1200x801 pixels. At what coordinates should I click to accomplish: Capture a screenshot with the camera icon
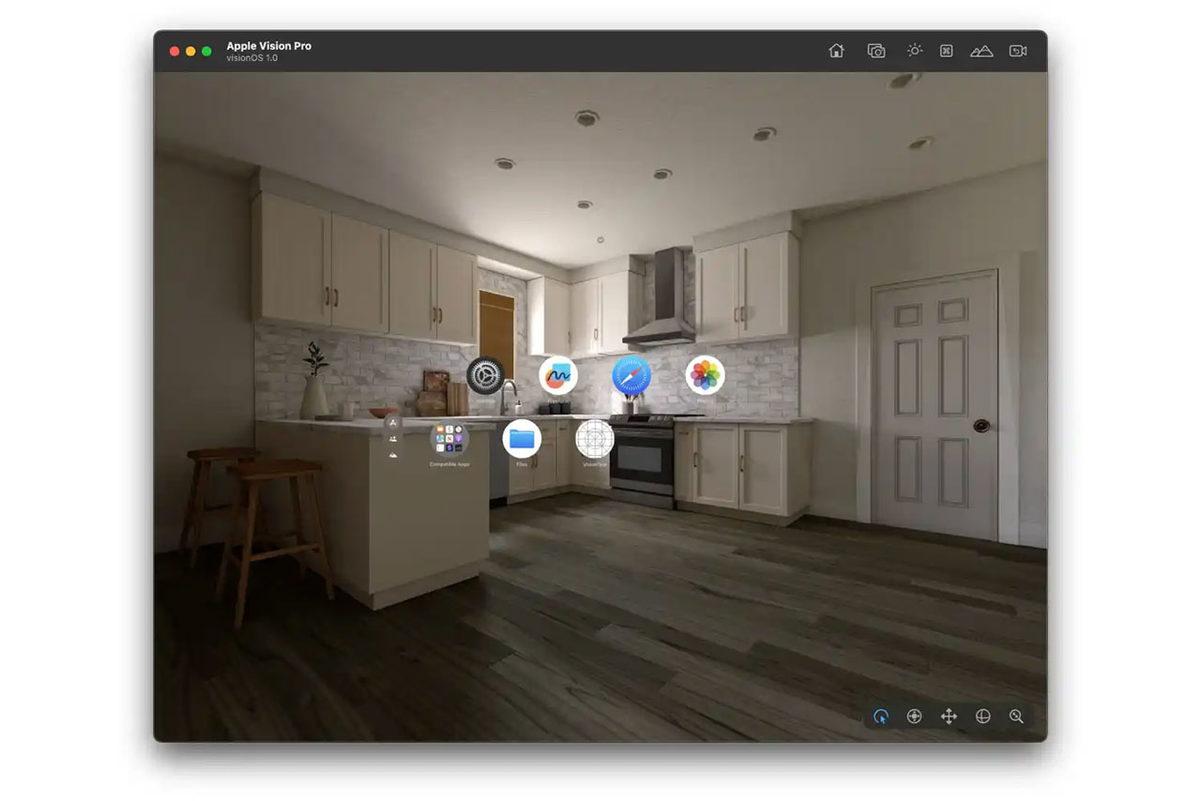tap(875, 49)
